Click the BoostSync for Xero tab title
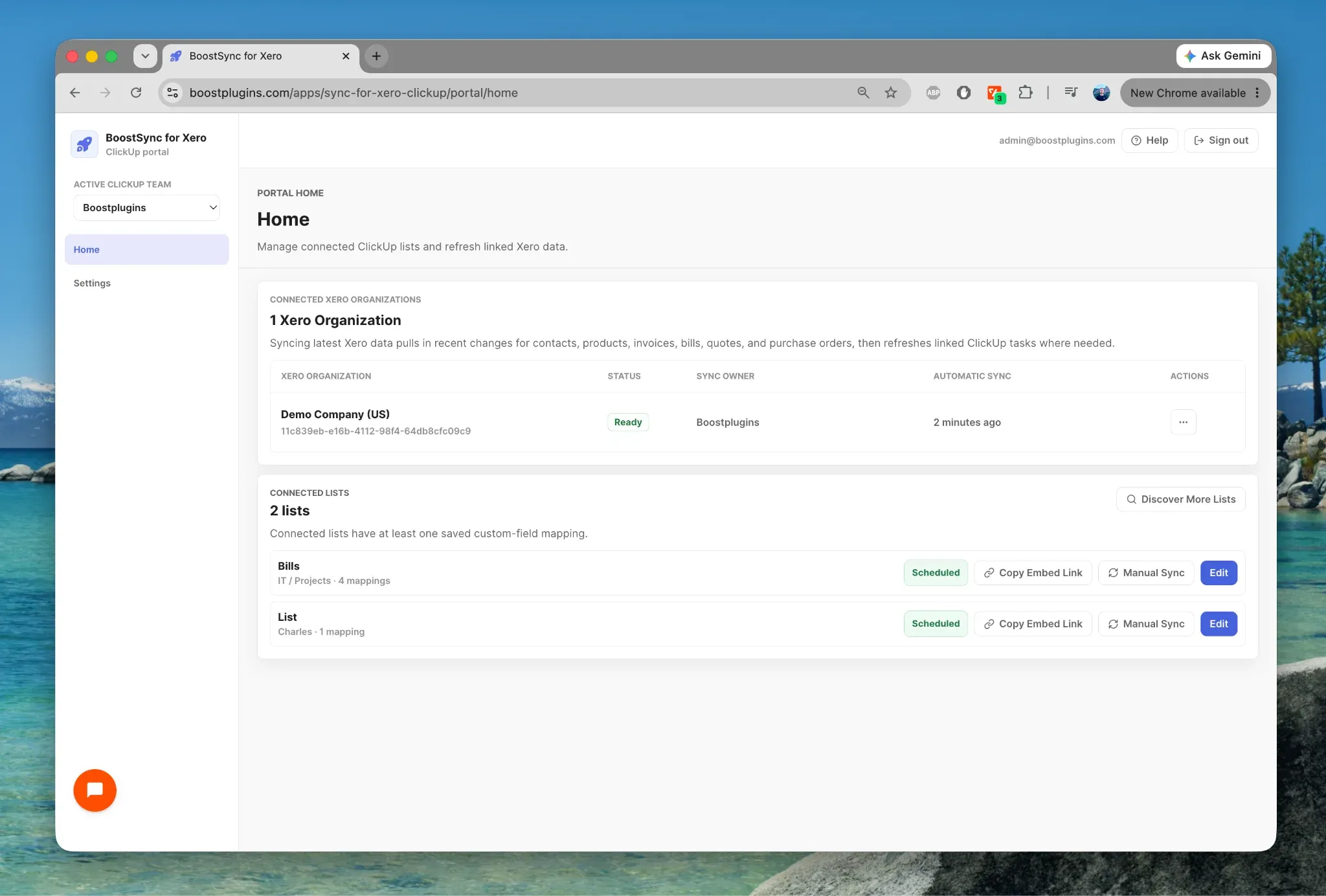Screen dimensions: 1326x896 tap(235, 56)
